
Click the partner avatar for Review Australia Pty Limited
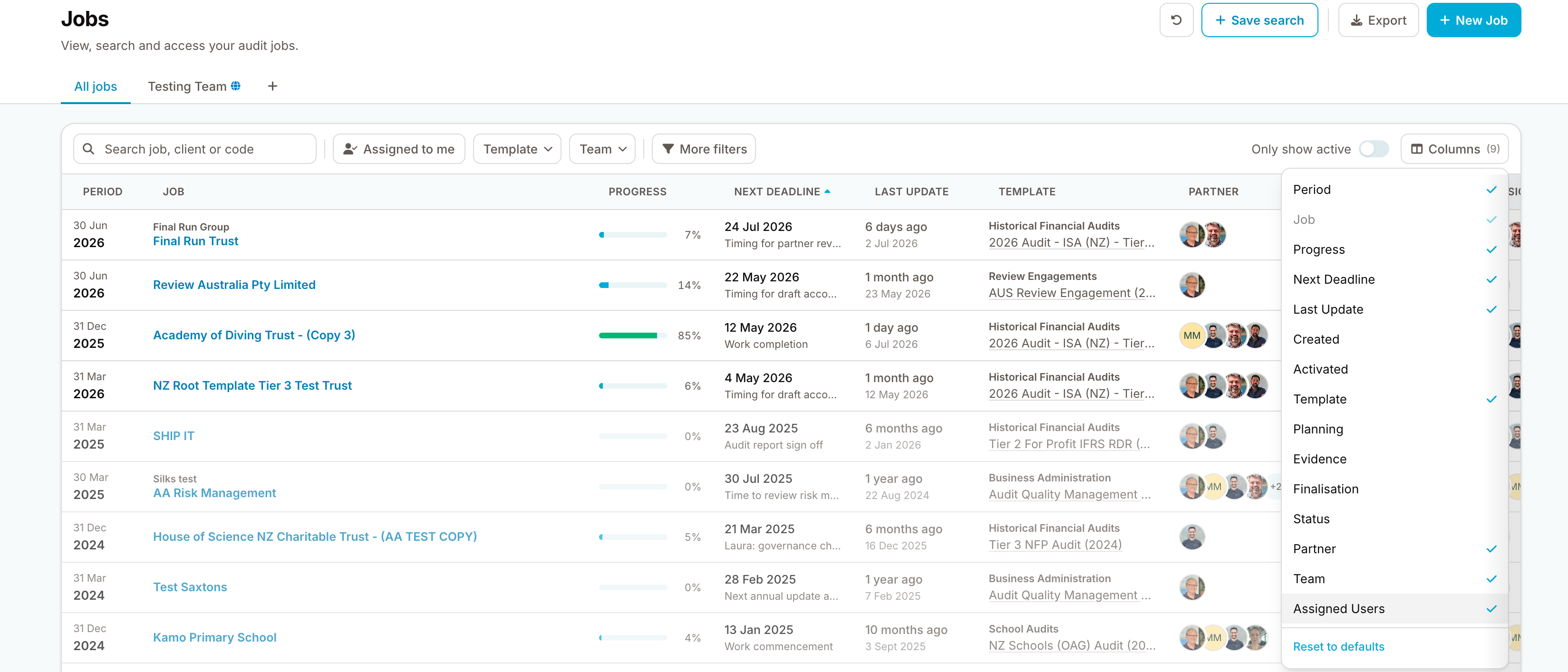(1192, 285)
